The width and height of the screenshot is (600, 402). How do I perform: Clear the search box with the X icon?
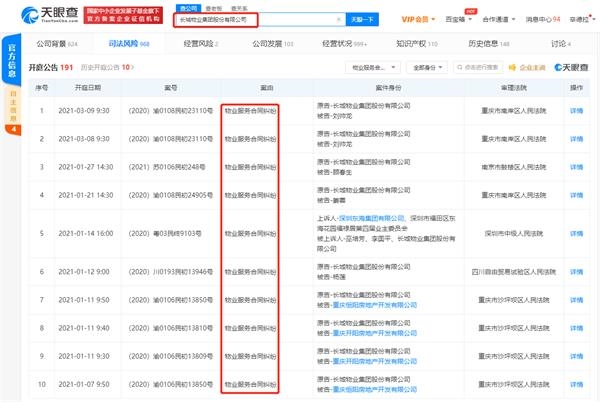(339, 19)
